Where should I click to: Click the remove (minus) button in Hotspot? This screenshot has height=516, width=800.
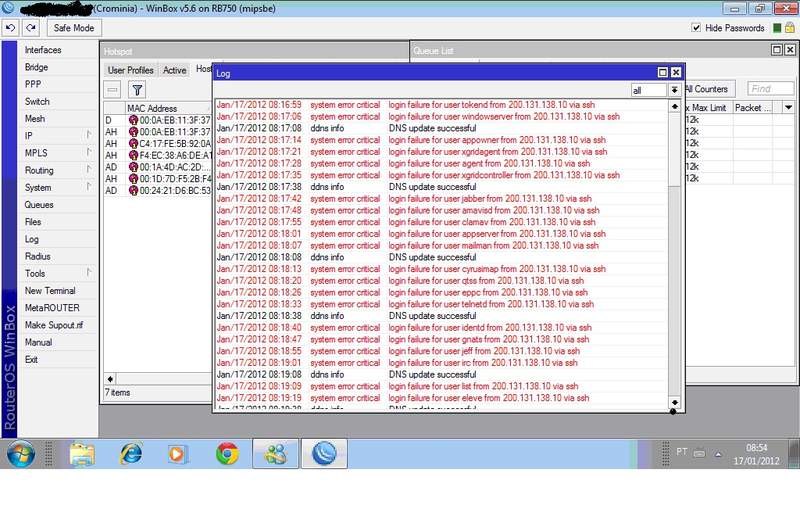click(113, 90)
